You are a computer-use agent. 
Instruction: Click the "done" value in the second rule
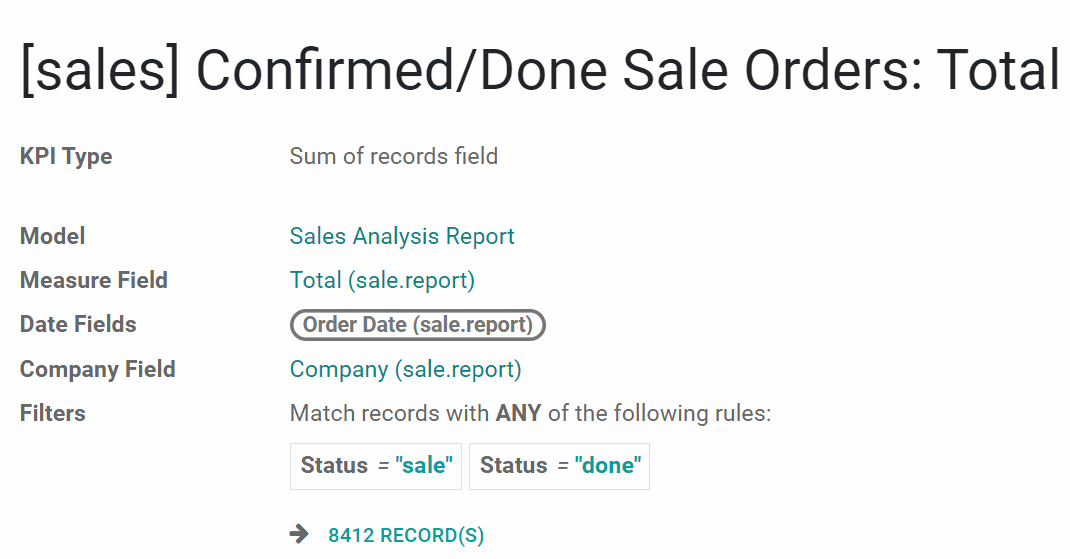point(607,465)
